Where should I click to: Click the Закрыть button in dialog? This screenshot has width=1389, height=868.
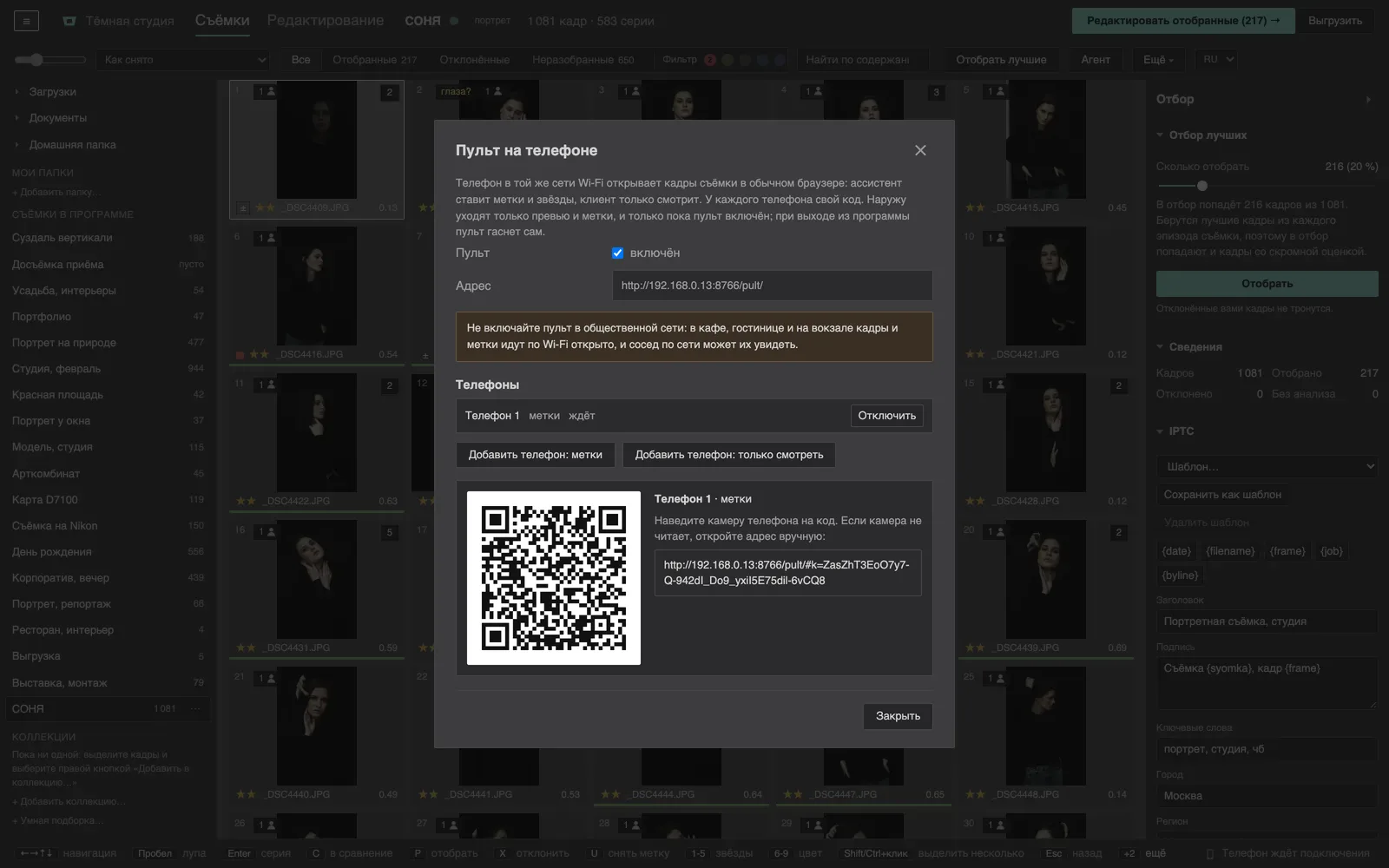[x=898, y=716]
